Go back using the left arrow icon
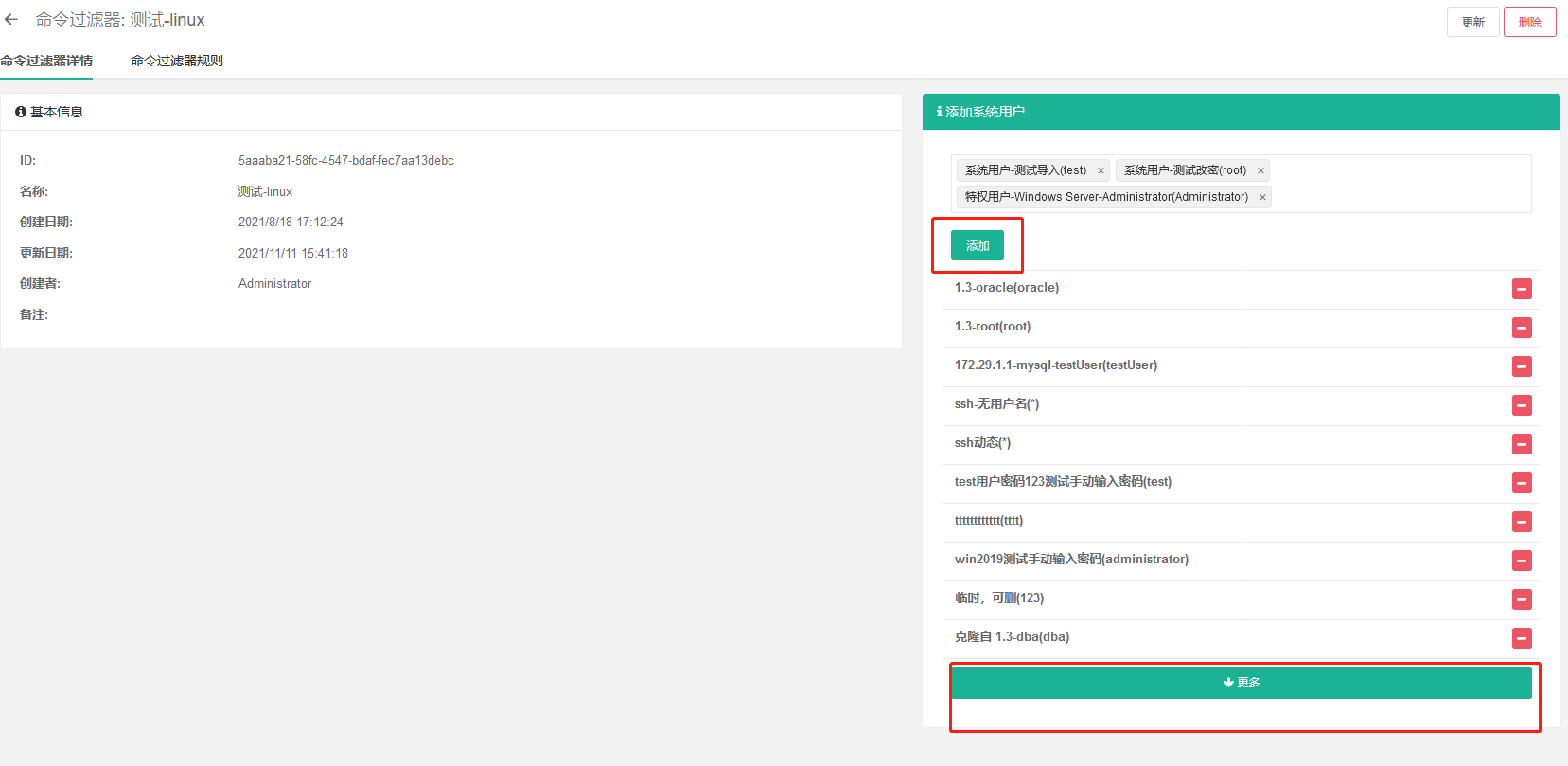Image resolution: width=1568 pixels, height=766 pixels. pyautogui.click(x=11, y=20)
